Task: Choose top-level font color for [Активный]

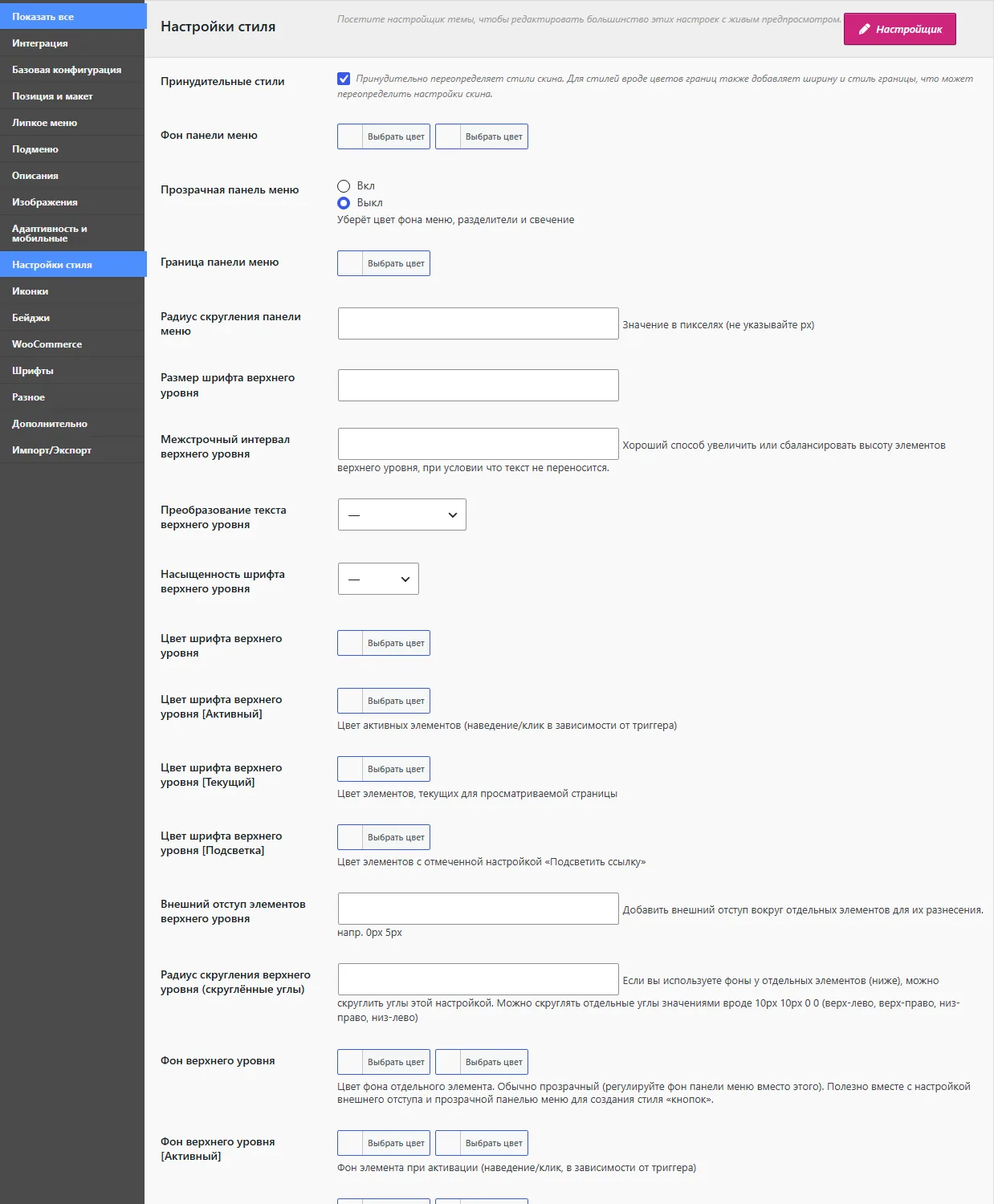Action: coord(384,701)
